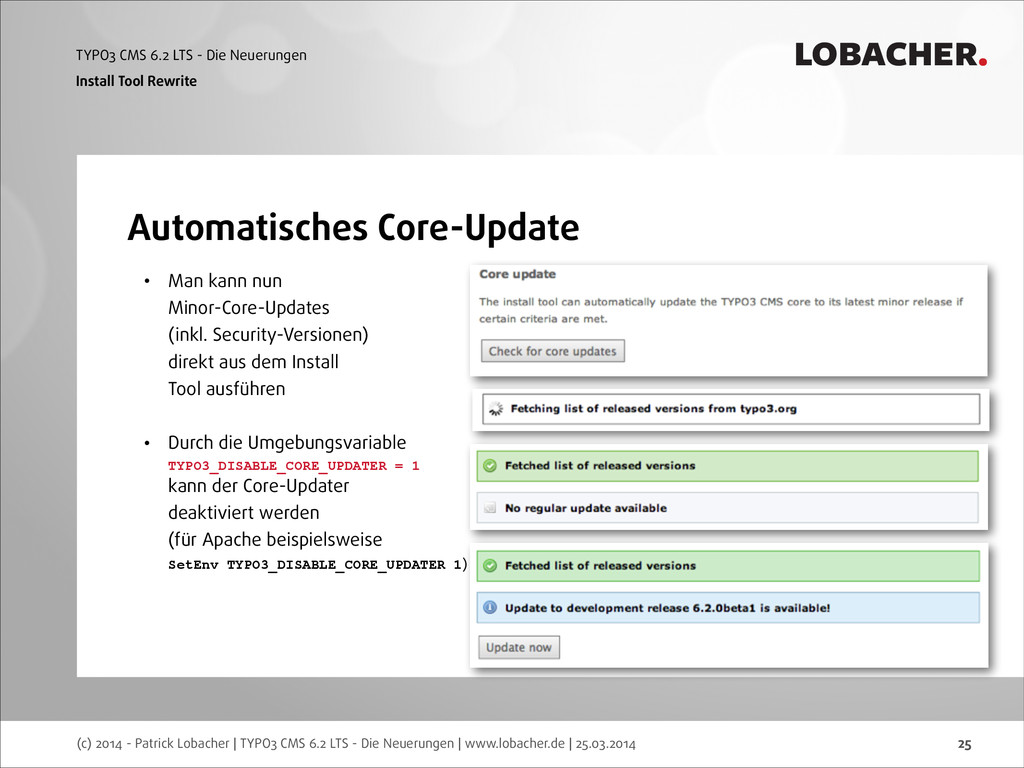Image resolution: width=1024 pixels, height=768 pixels.
Task: Click the green checkmark above Update to development release
Action: pos(490,566)
